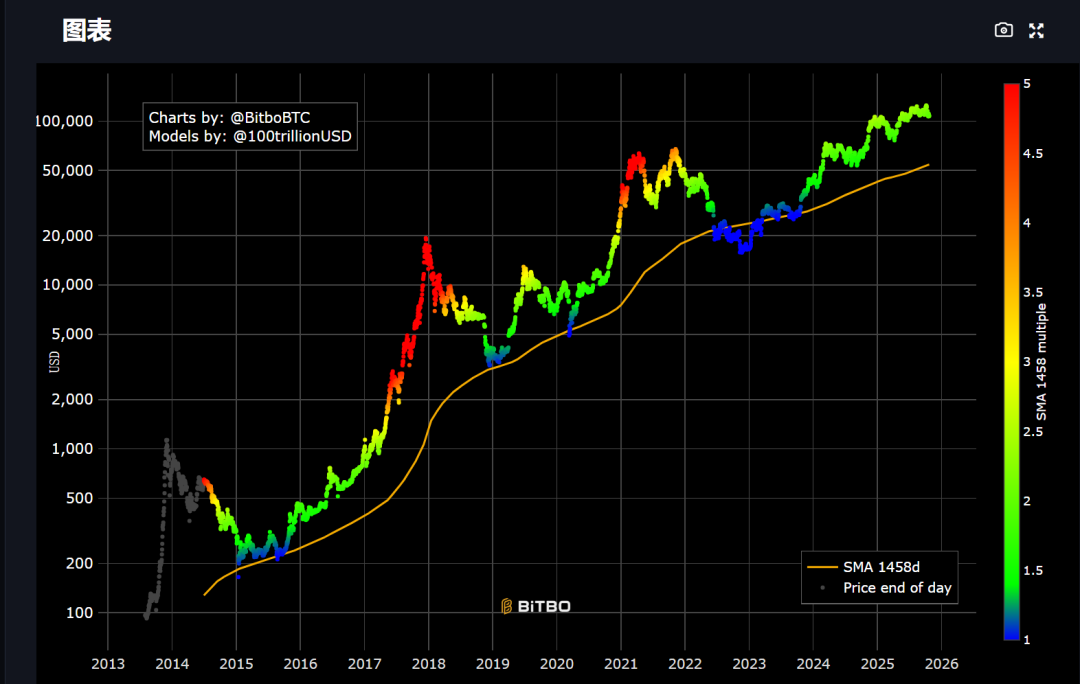Click the Models by: @100trillionUSD annotation
The width and height of the screenshot is (1080, 684).
pos(249,136)
